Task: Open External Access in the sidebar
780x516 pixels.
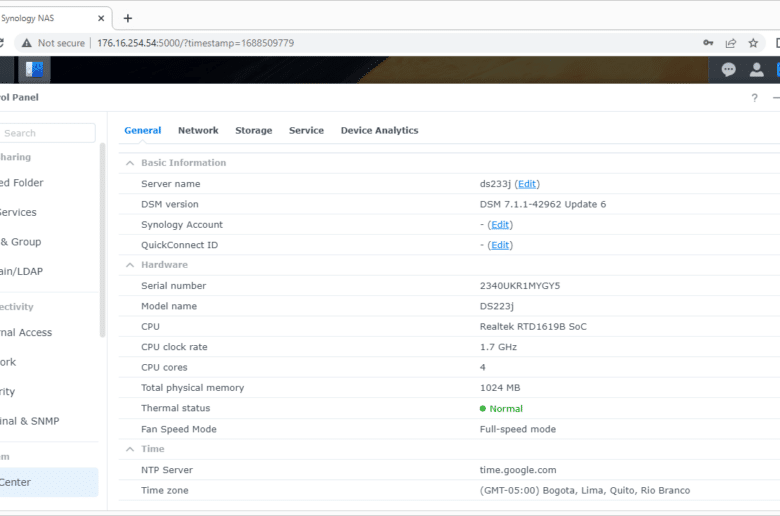Action: [x=26, y=332]
